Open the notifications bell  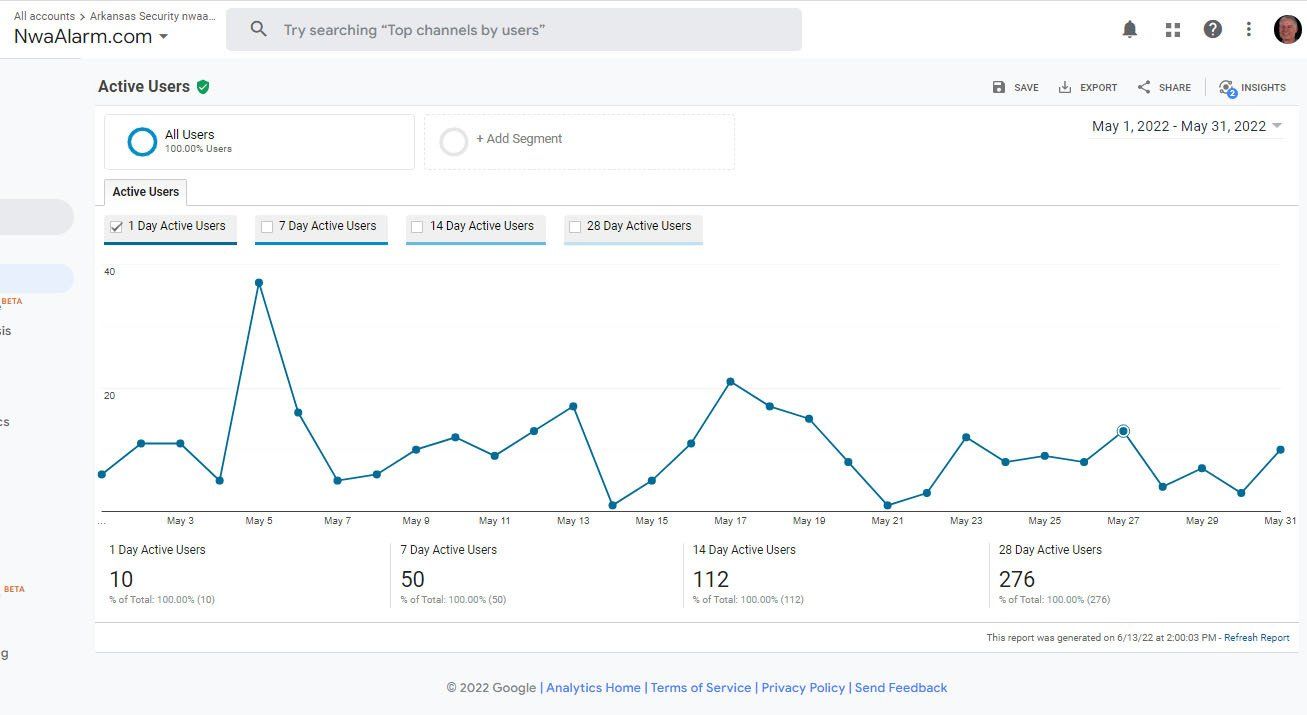tap(1130, 29)
